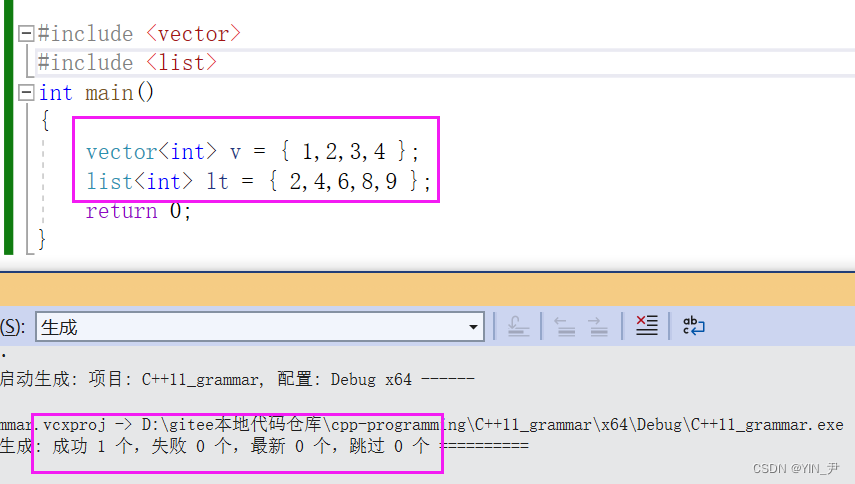Click the 'int main()' declaration
The width and height of the screenshot is (855, 484).
97,93
